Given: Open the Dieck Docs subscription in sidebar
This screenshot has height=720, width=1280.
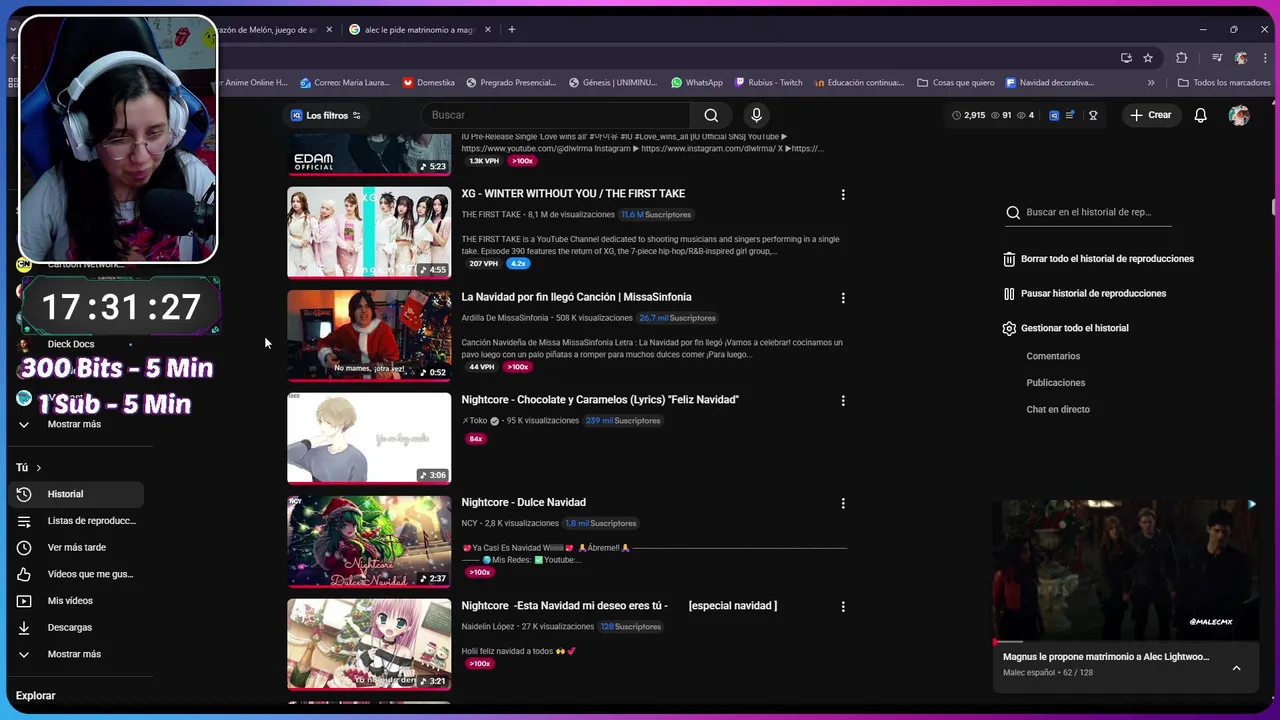Looking at the screenshot, I should (x=70, y=344).
